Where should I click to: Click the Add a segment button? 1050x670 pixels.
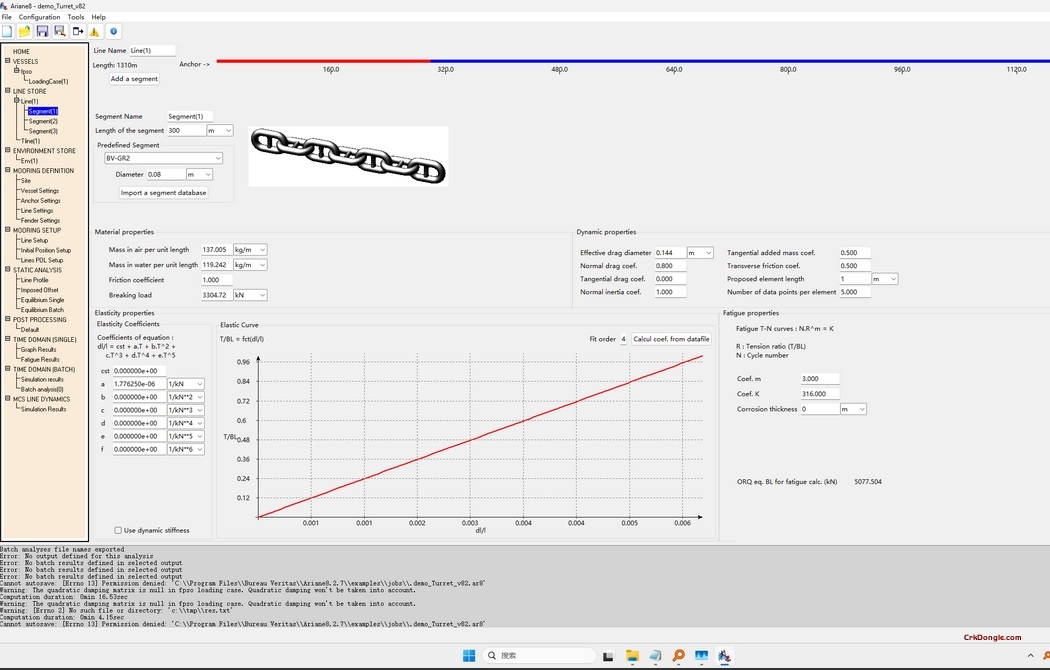coord(134,79)
